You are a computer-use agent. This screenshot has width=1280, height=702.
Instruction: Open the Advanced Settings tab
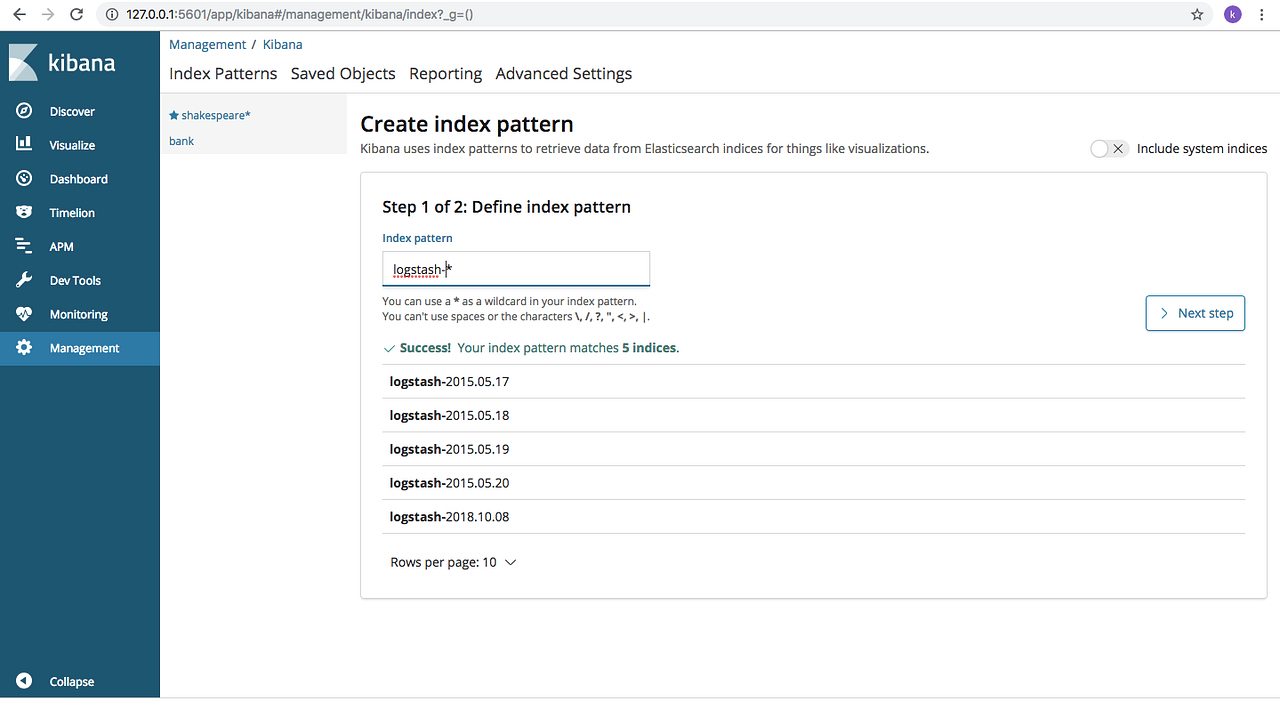click(563, 73)
